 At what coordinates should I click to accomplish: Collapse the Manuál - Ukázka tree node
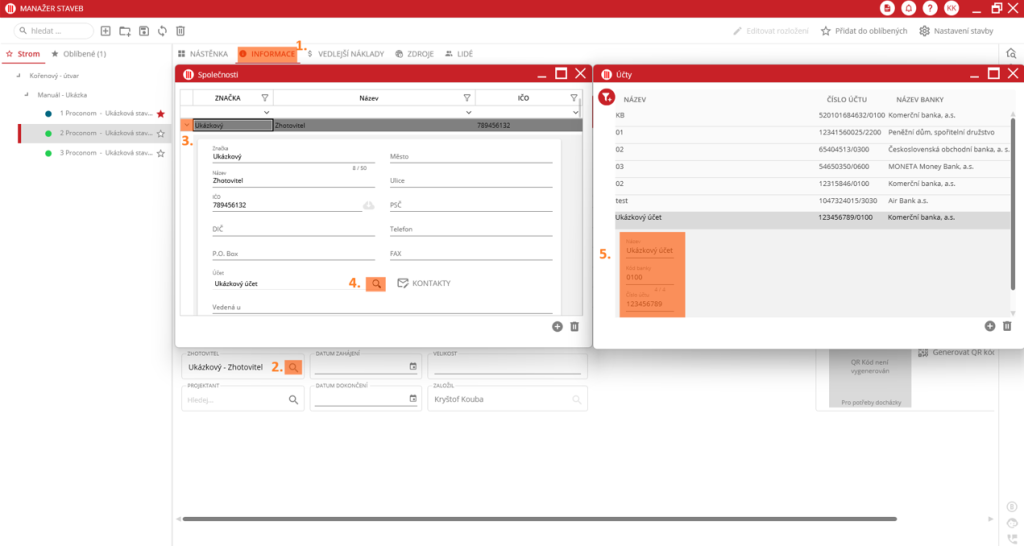pyautogui.click(x=28, y=95)
